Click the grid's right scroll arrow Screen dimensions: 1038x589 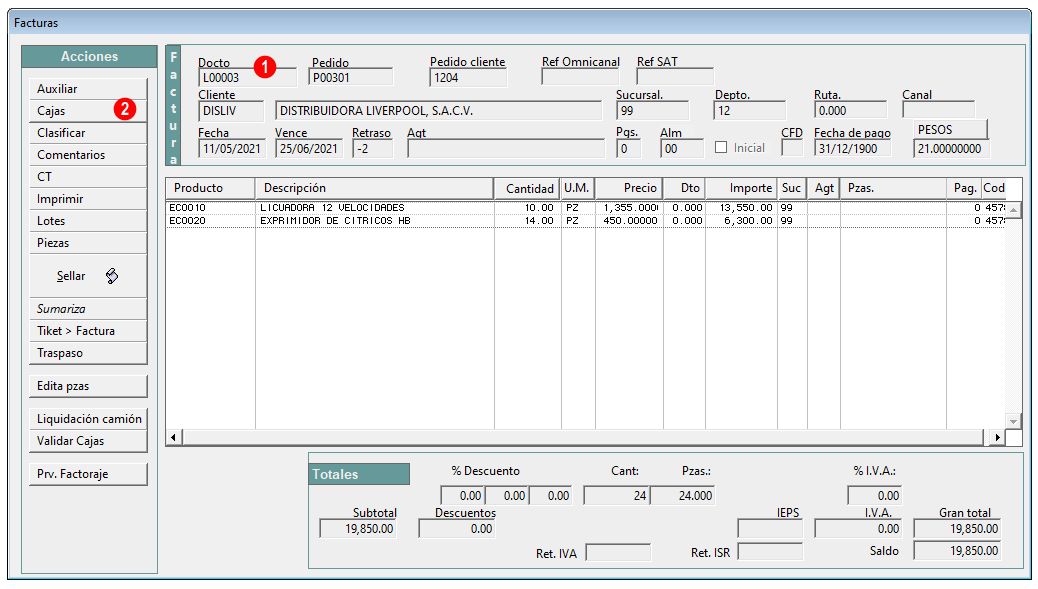[x=998, y=437]
